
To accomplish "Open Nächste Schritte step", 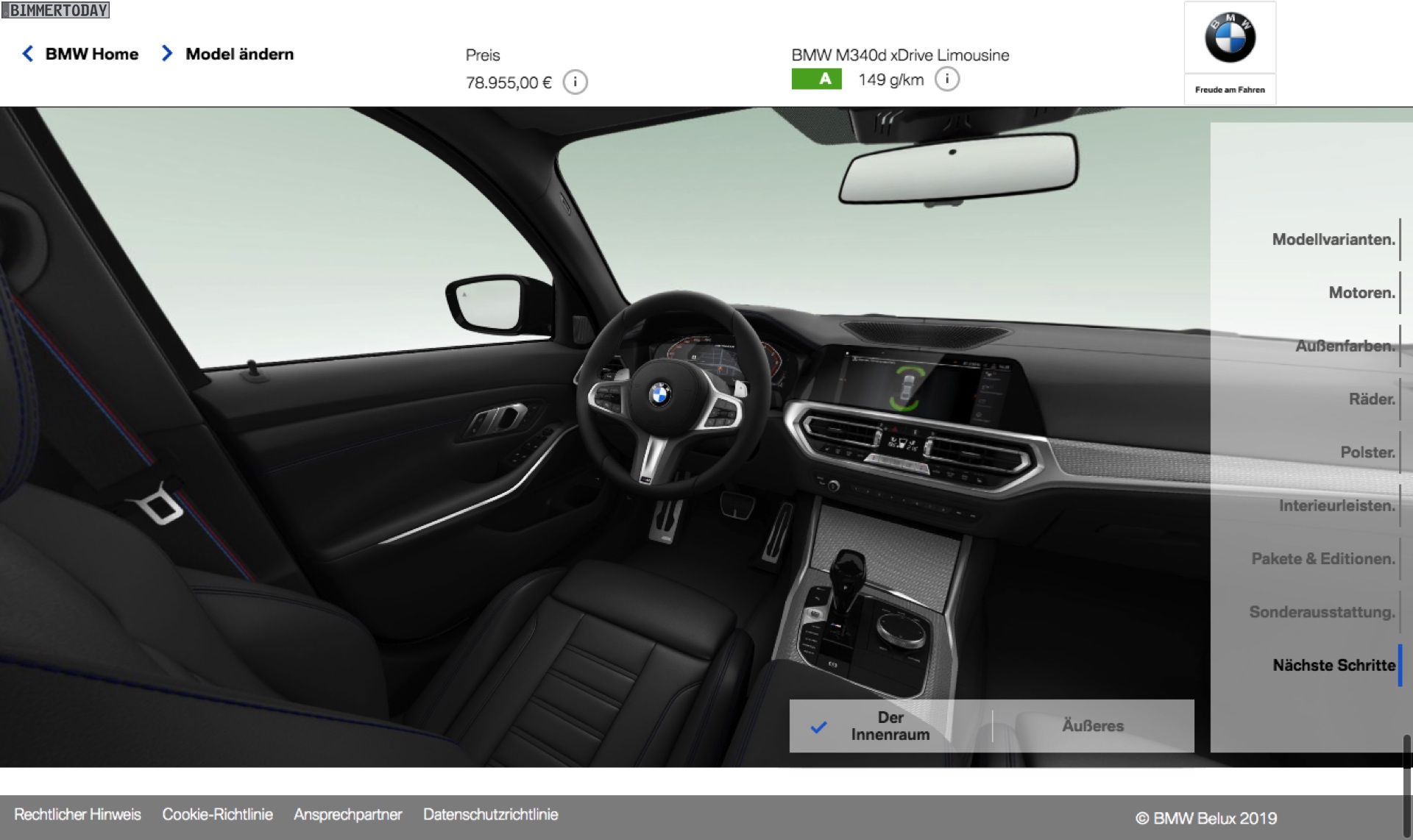I will click(1334, 665).
